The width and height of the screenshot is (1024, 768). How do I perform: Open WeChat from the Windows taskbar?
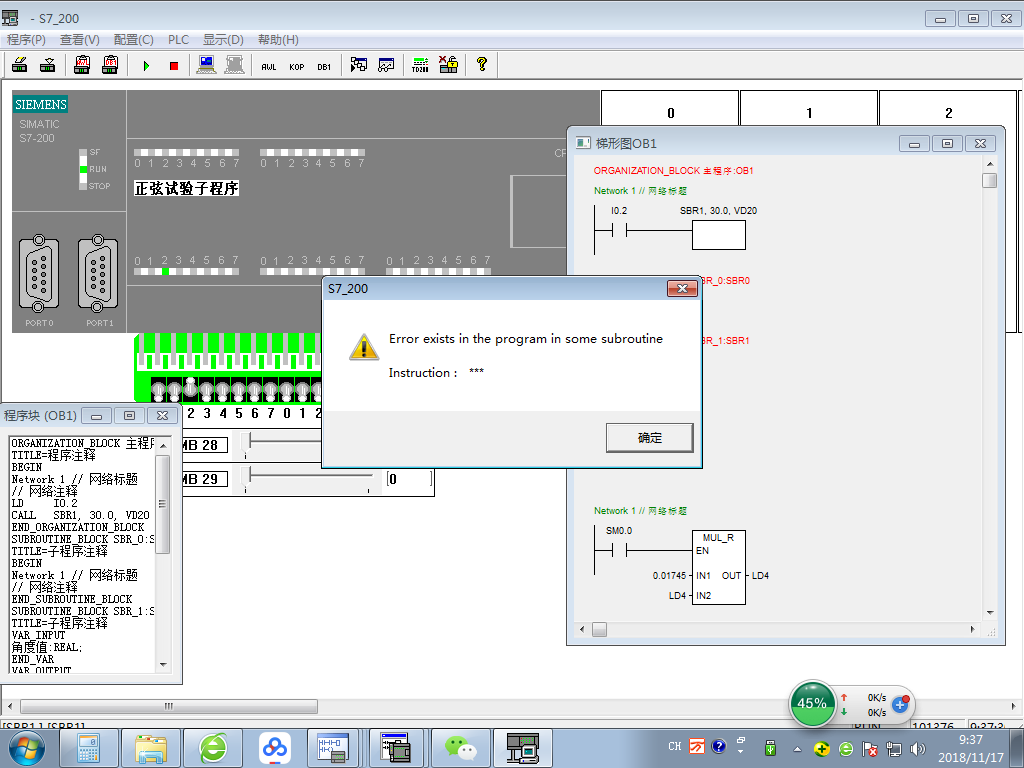(x=461, y=747)
